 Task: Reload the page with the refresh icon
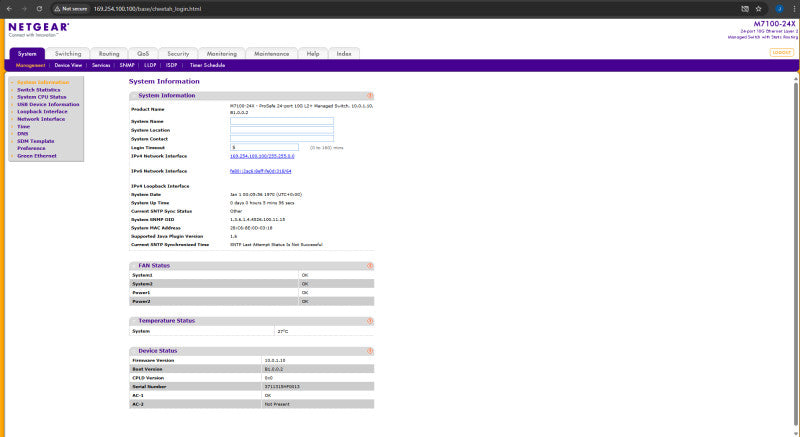pos(39,9)
